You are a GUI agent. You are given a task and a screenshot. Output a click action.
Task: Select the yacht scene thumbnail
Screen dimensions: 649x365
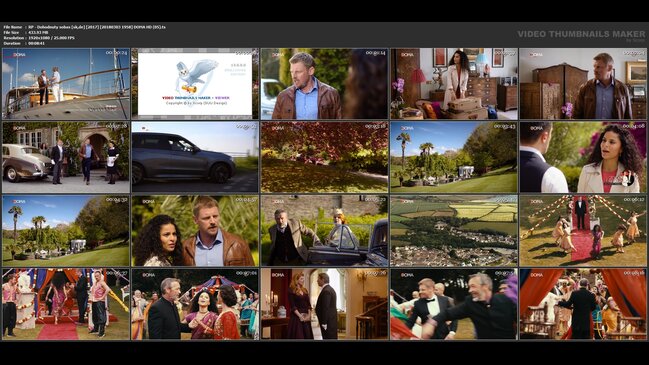66,84
